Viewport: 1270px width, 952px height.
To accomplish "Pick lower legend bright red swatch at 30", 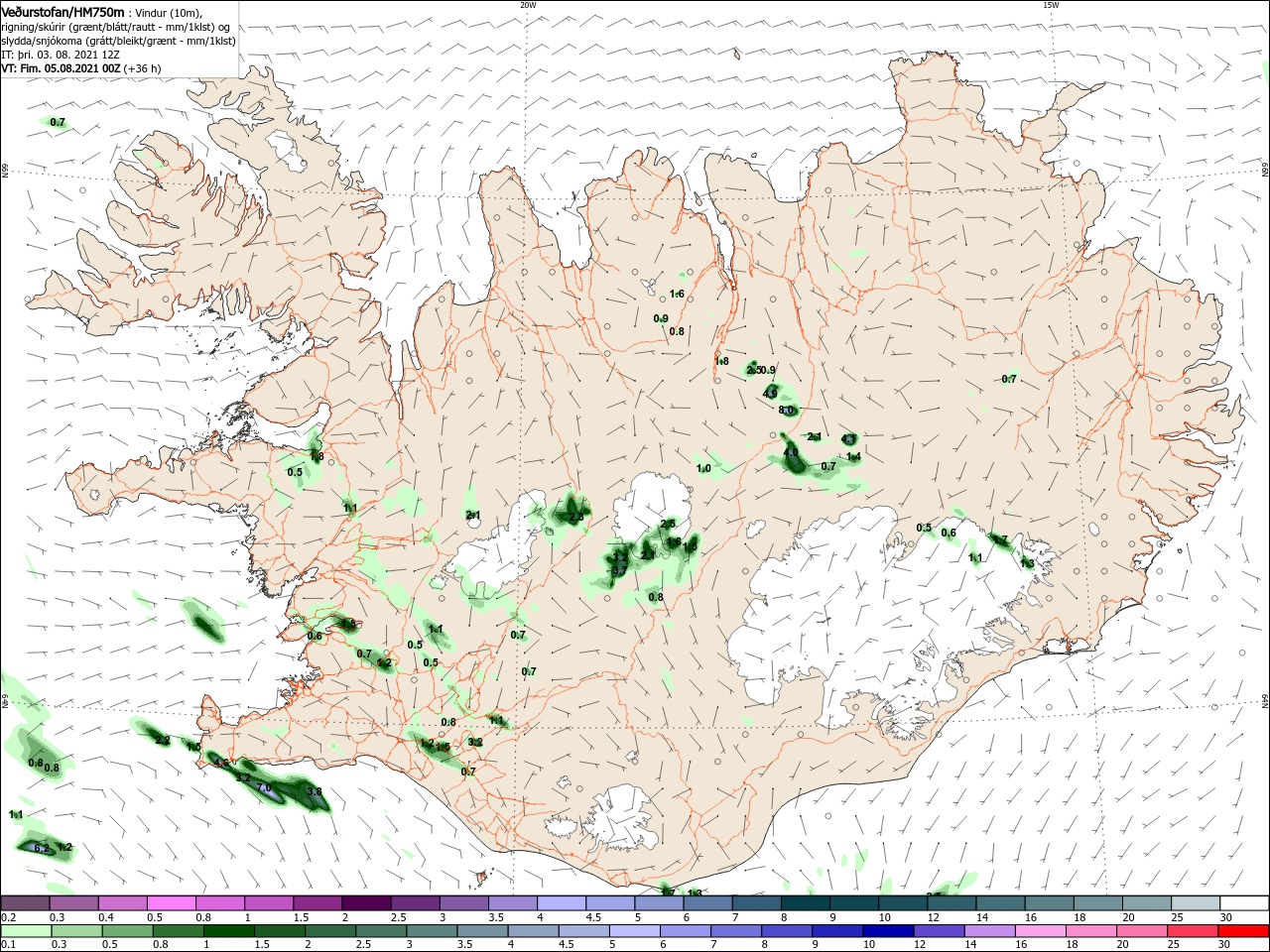I will [x=1244, y=931].
